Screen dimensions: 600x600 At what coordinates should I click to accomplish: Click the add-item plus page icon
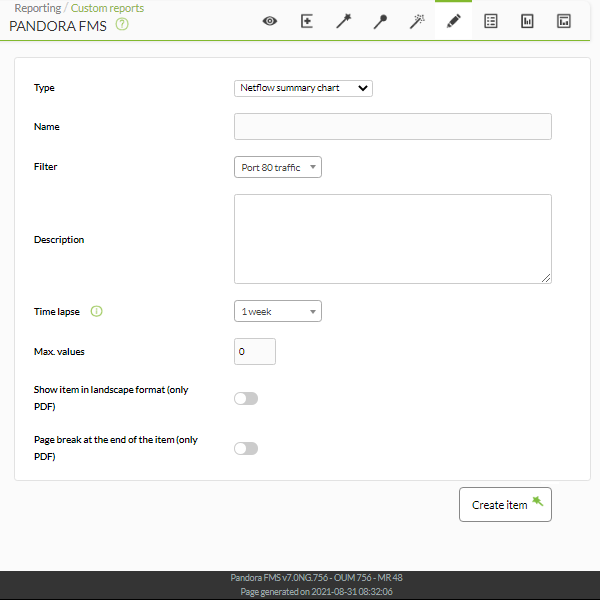pyautogui.click(x=307, y=21)
